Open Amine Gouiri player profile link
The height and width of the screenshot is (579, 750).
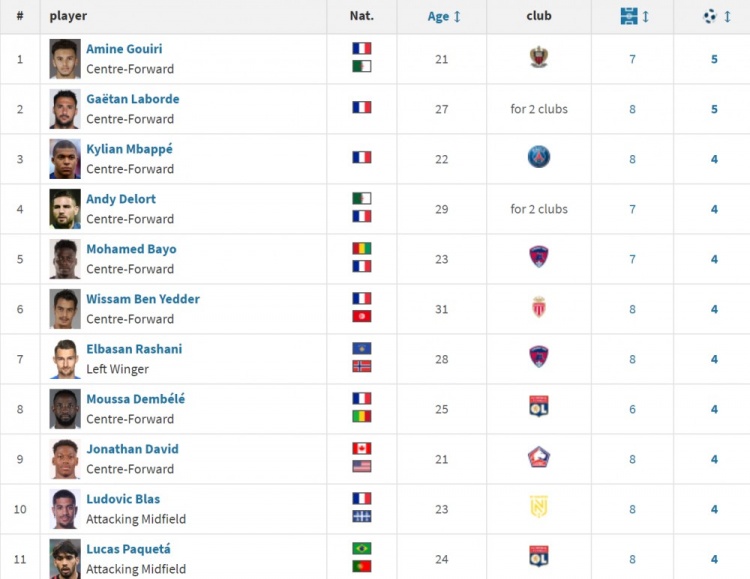click(124, 49)
